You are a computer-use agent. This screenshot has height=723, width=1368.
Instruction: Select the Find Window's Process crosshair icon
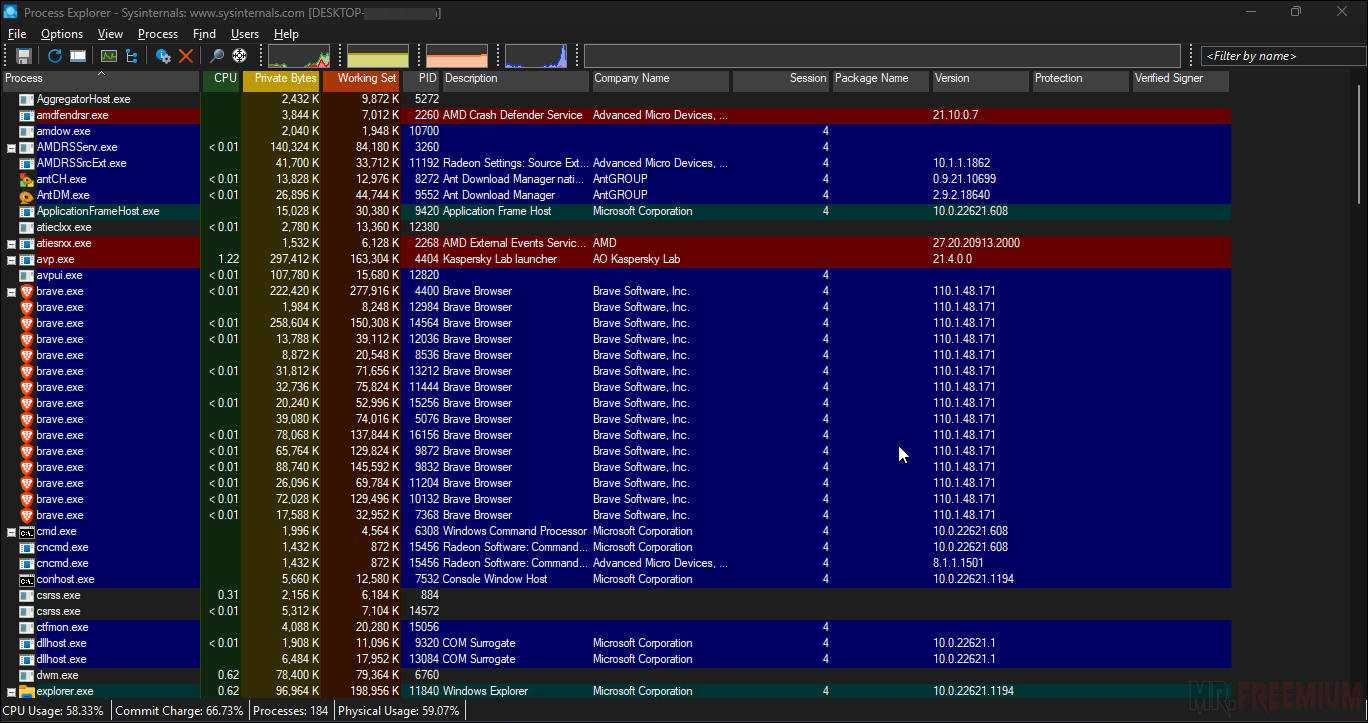coord(240,56)
